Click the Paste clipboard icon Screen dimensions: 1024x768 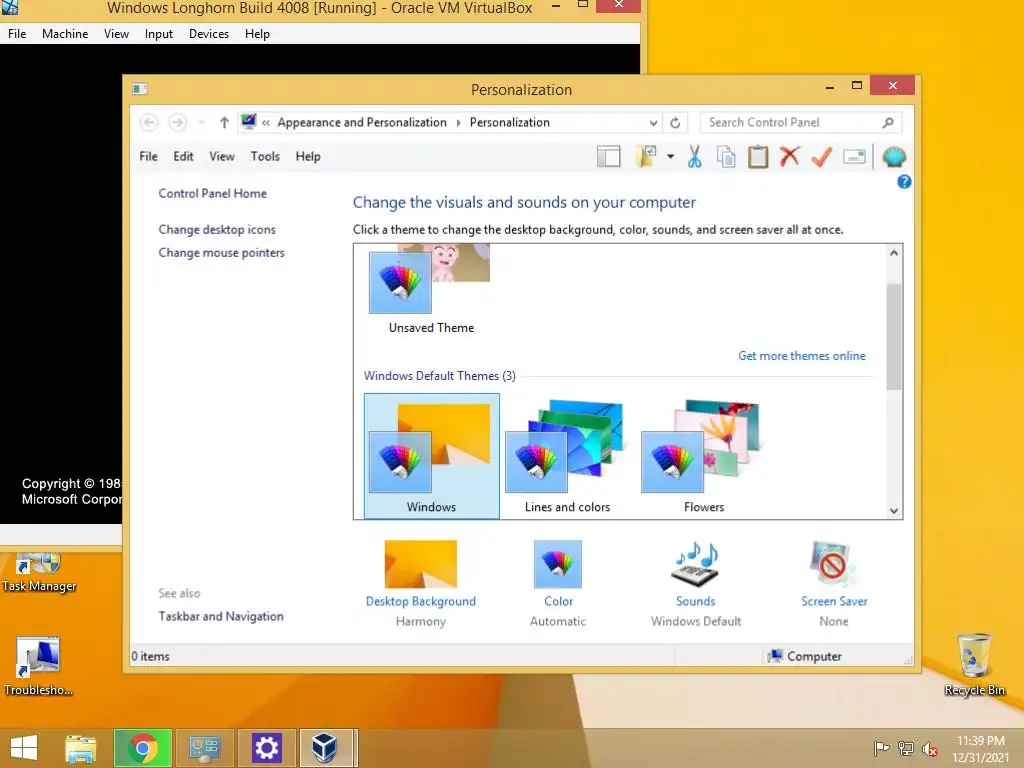758,157
